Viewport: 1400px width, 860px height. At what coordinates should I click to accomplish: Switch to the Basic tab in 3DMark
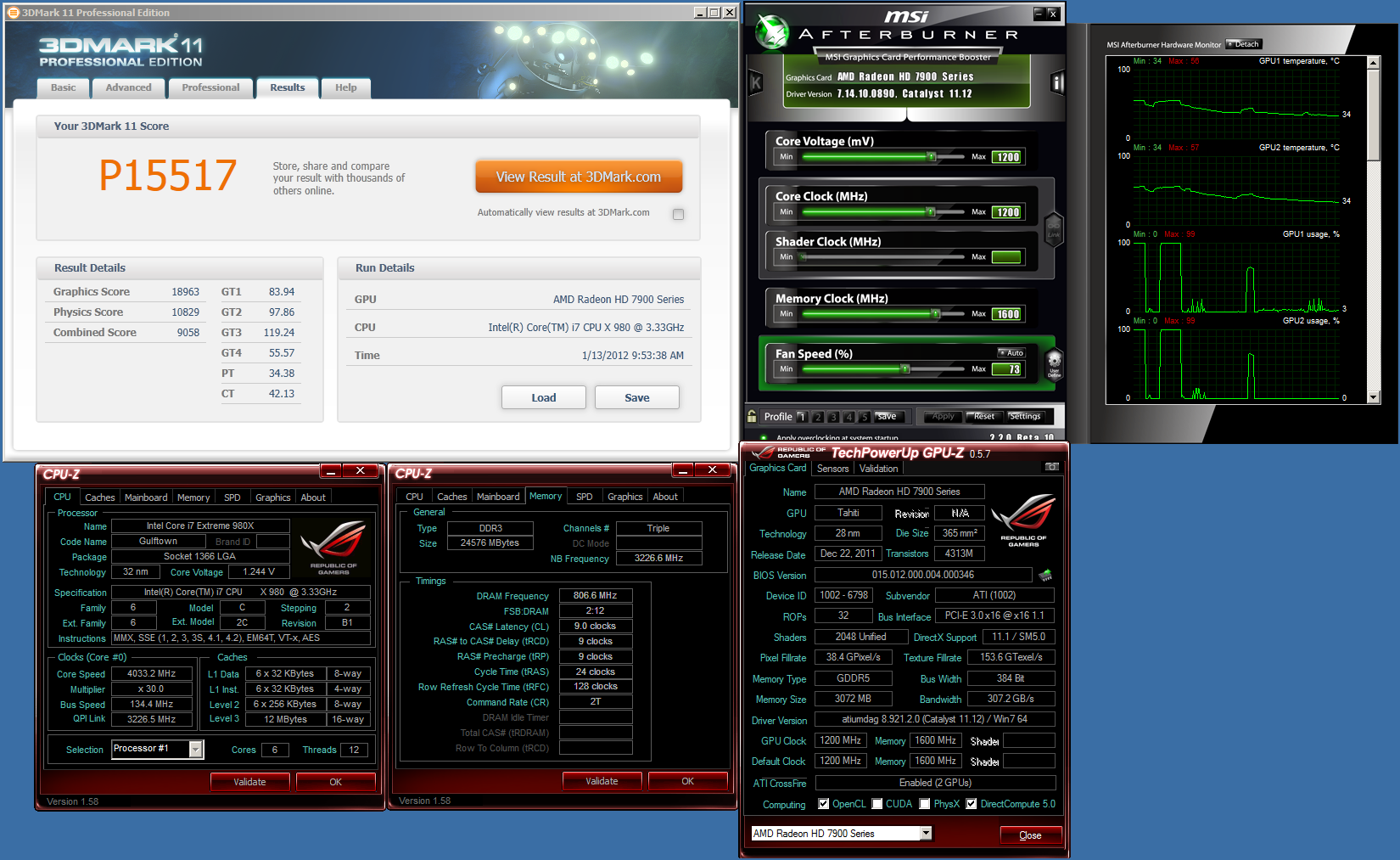[x=63, y=87]
